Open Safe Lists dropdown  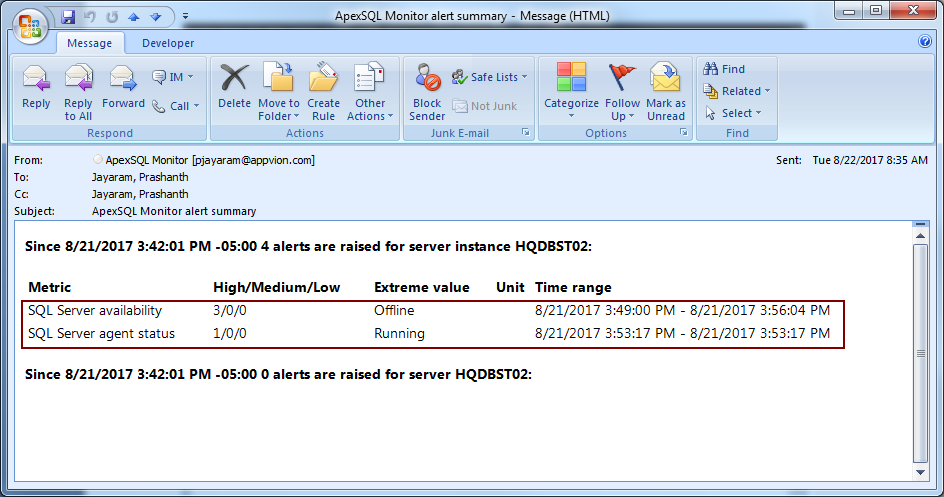click(x=489, y=77)
